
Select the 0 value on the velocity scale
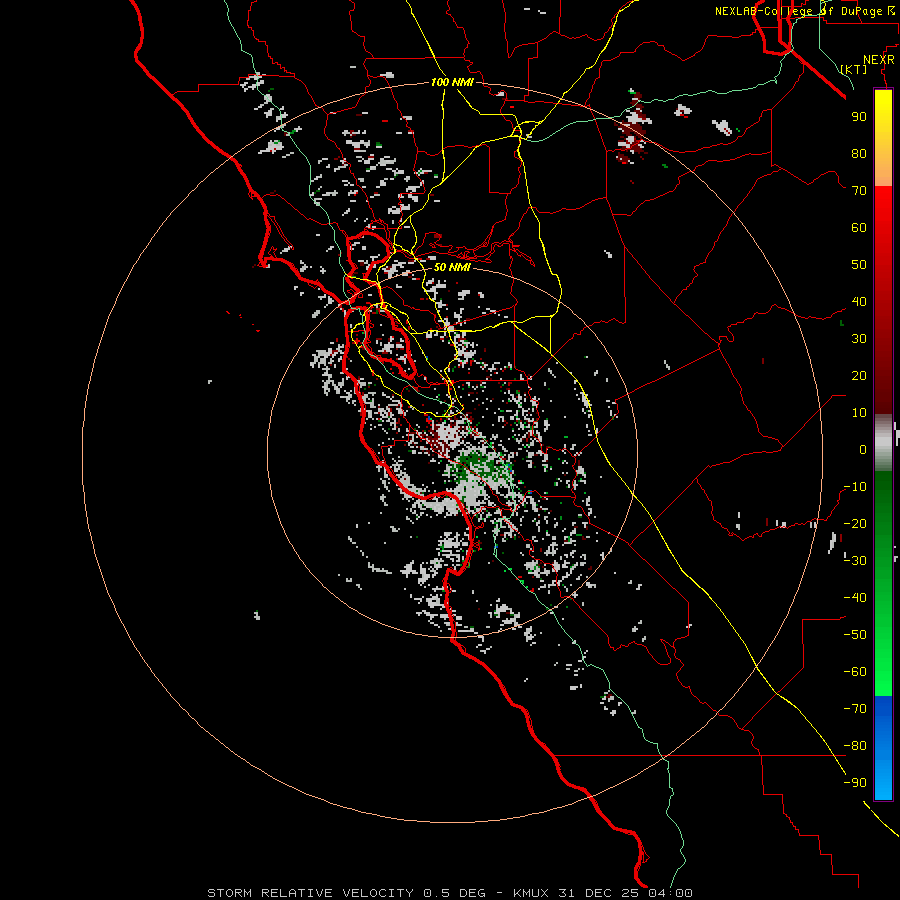[x=863, y=449]
